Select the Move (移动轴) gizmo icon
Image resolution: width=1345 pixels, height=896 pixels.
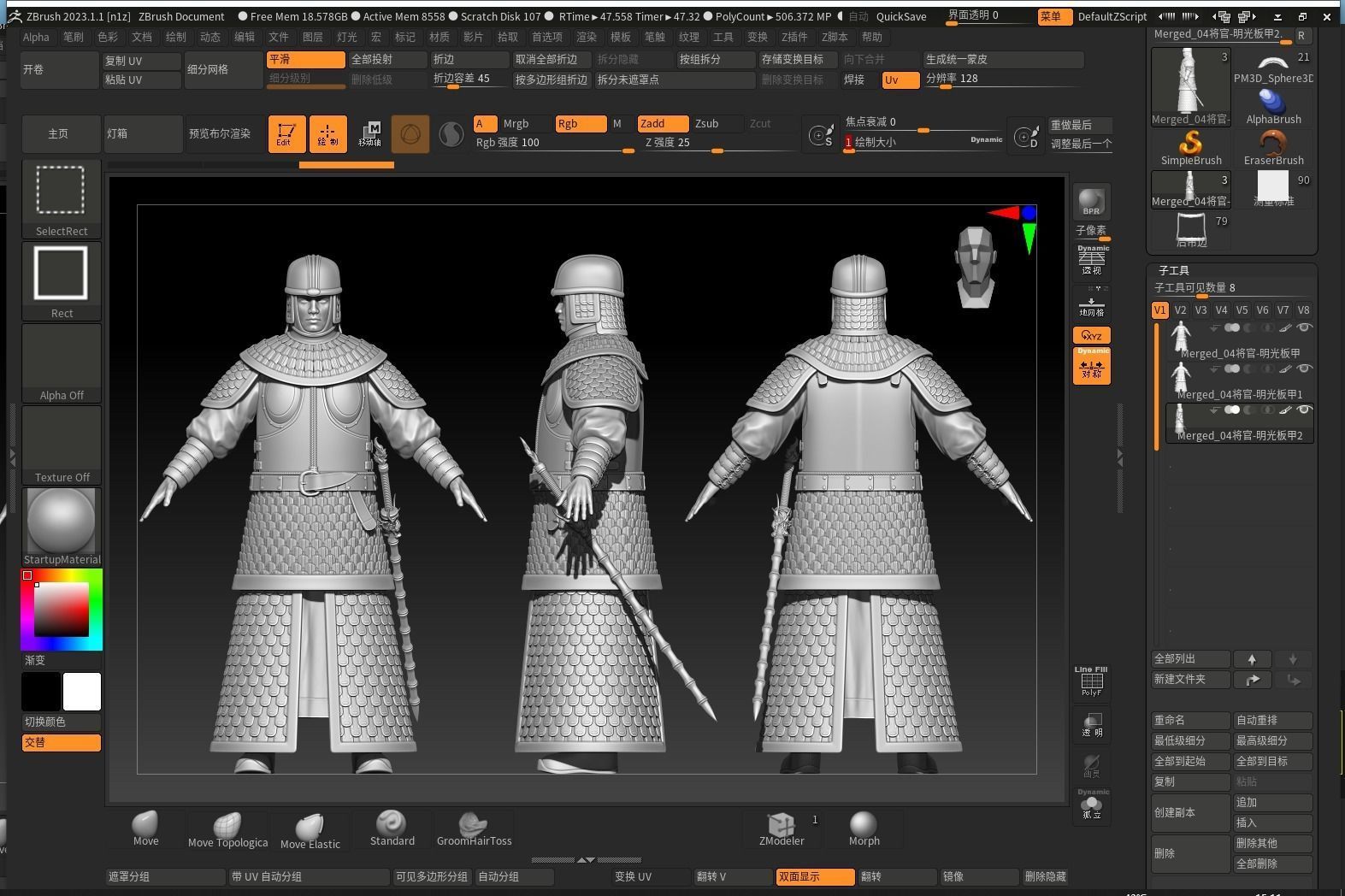(369, 134)
